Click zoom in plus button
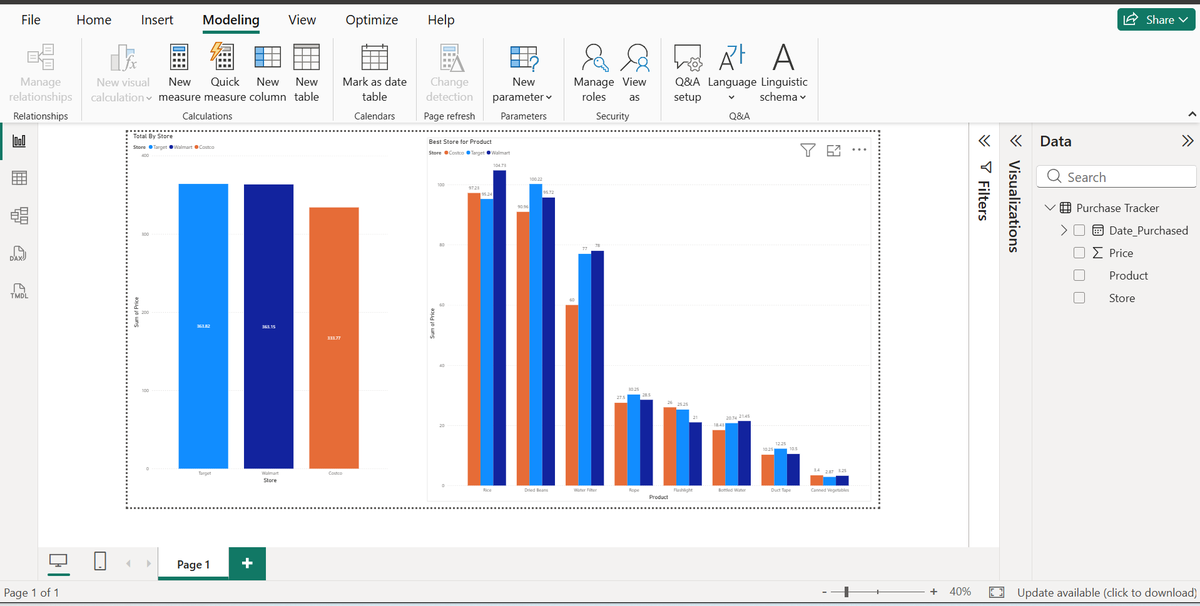The image size is (1200, 606). tap(934, 592)
